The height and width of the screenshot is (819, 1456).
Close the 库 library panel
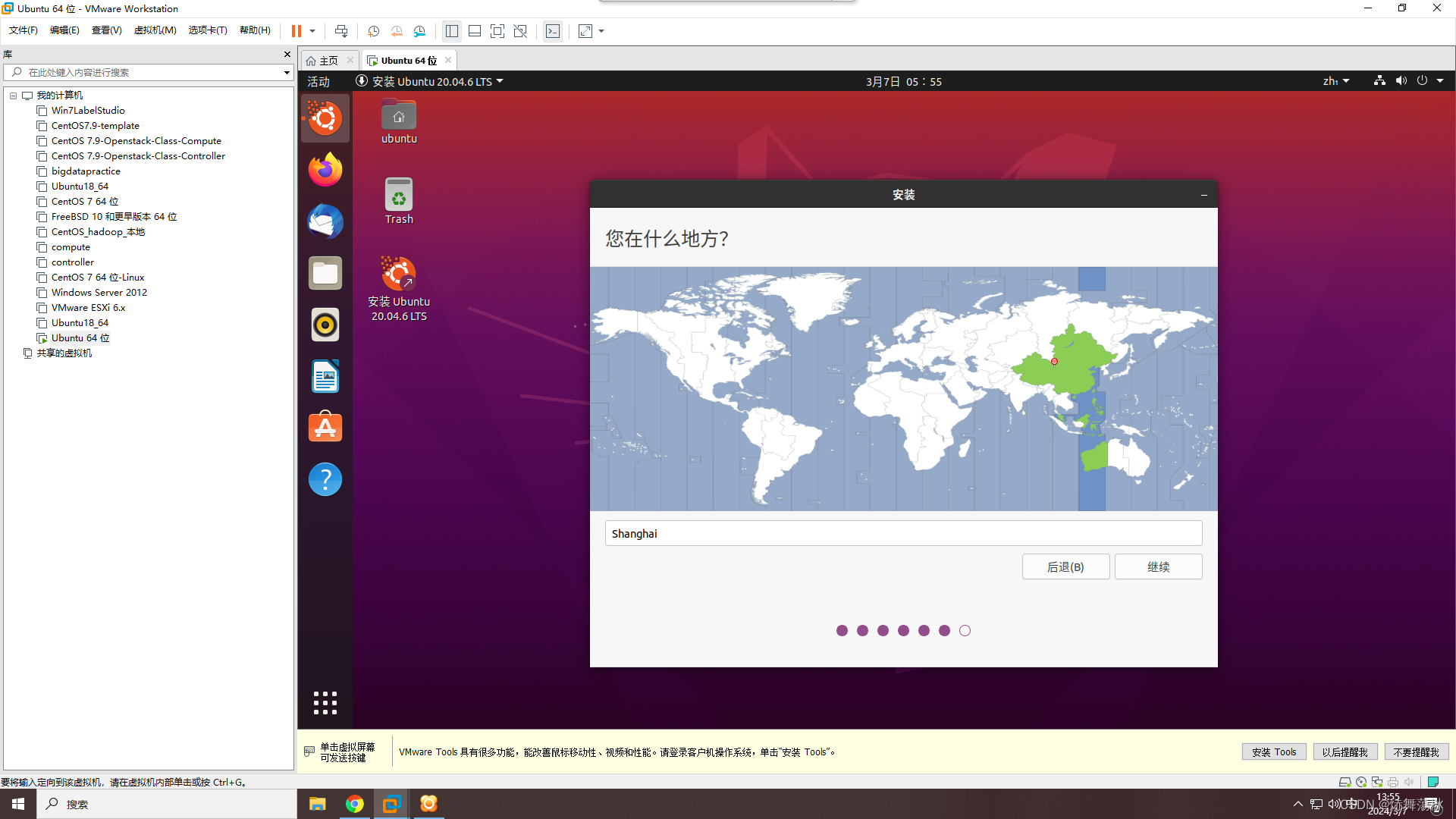click(287, 54)
